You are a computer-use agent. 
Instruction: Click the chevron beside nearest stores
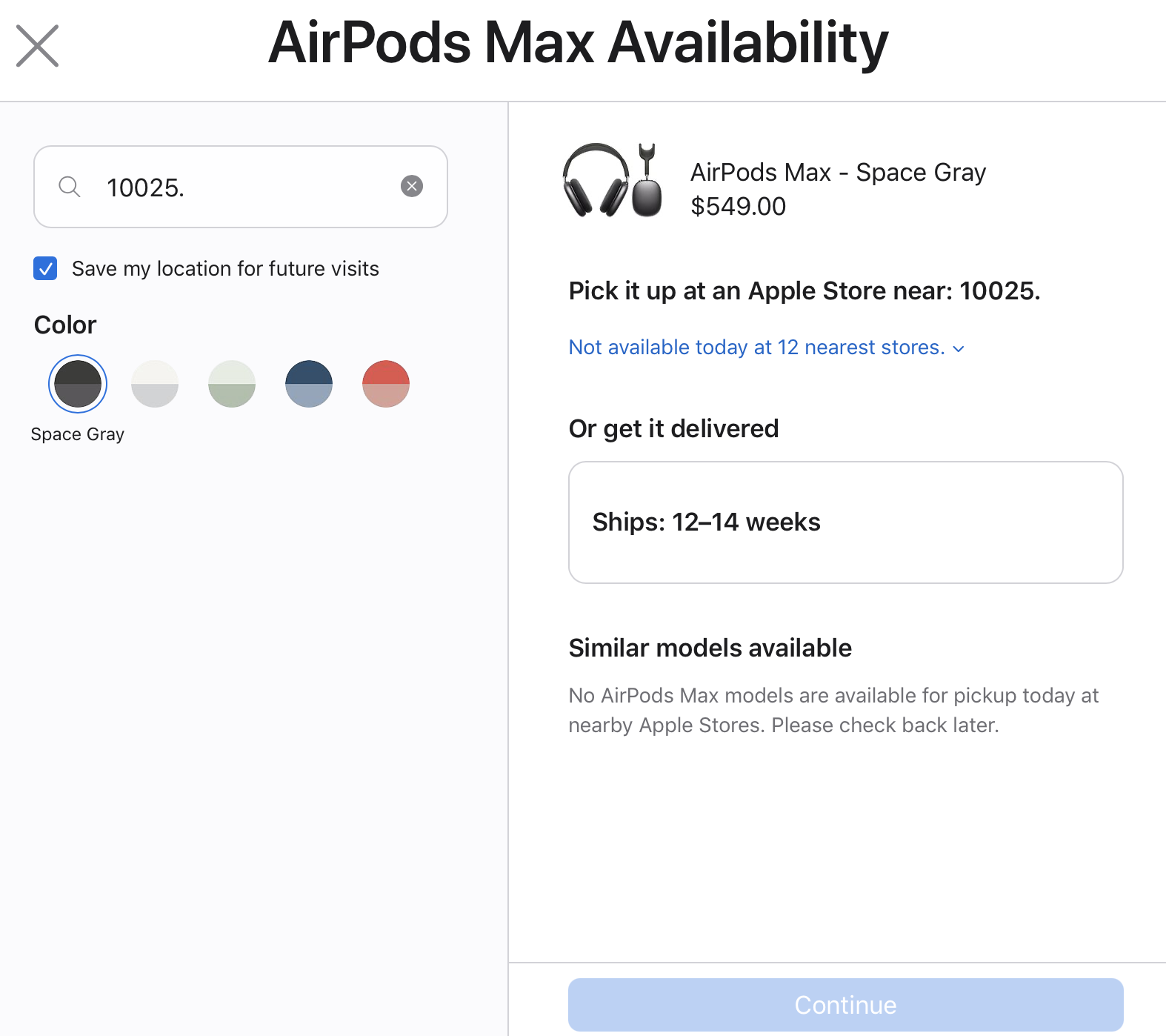959,349
